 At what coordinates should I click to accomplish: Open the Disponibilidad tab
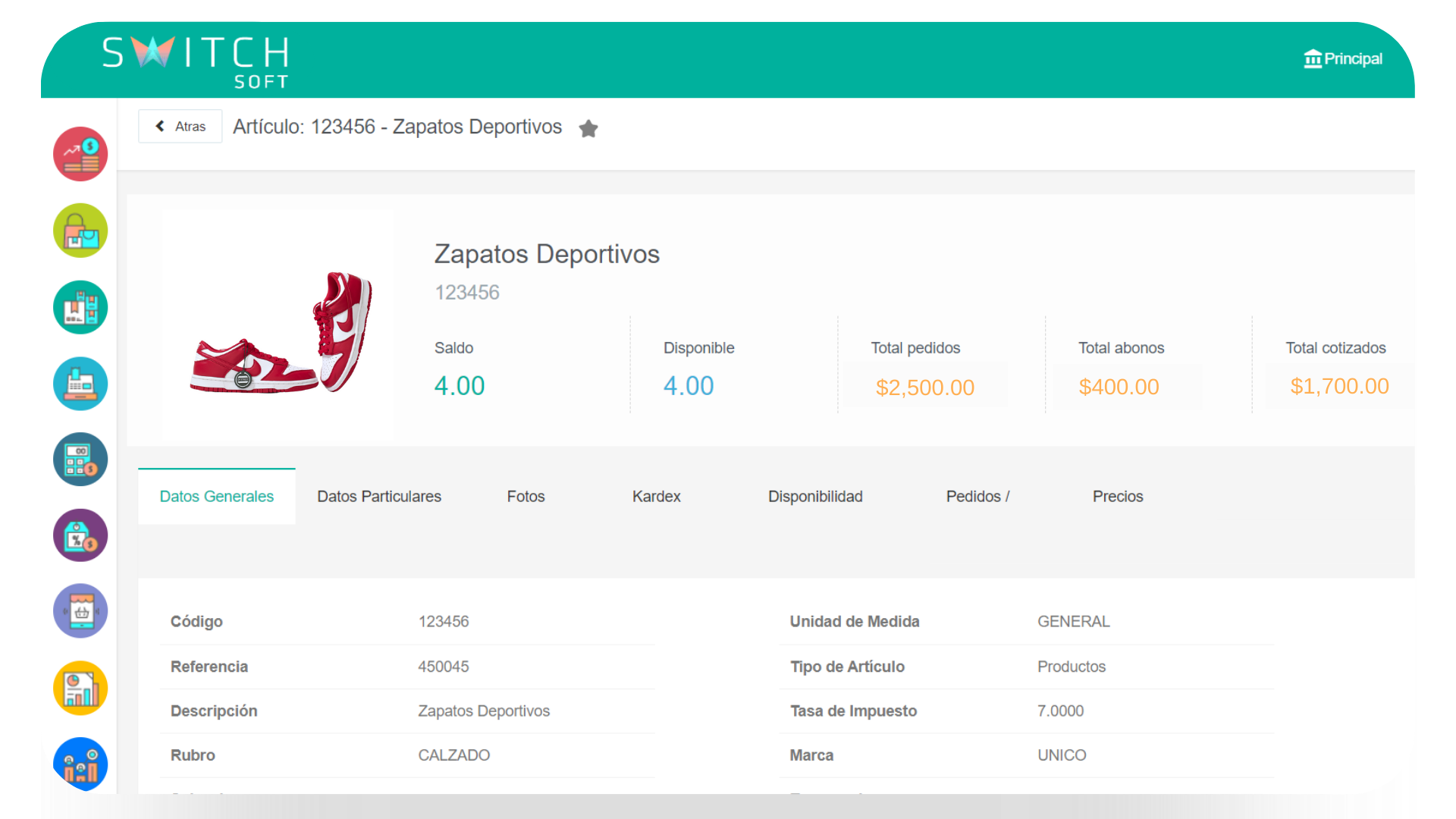[815, 497]
